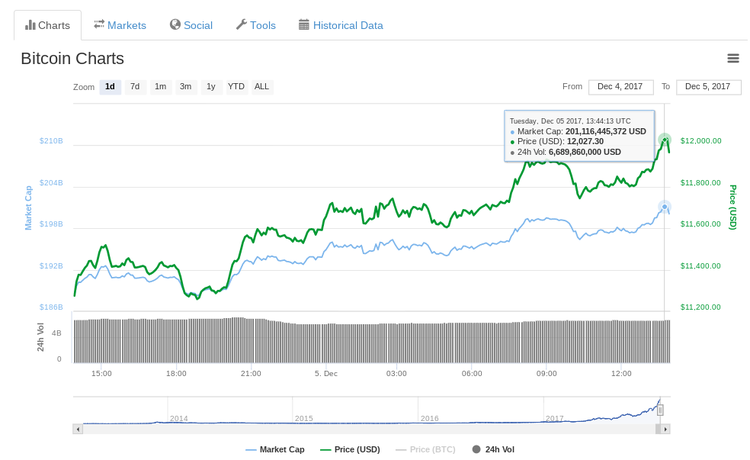750x460 pixels.
Task: Click the $11,600.00 price axis label
Action: 701,224
